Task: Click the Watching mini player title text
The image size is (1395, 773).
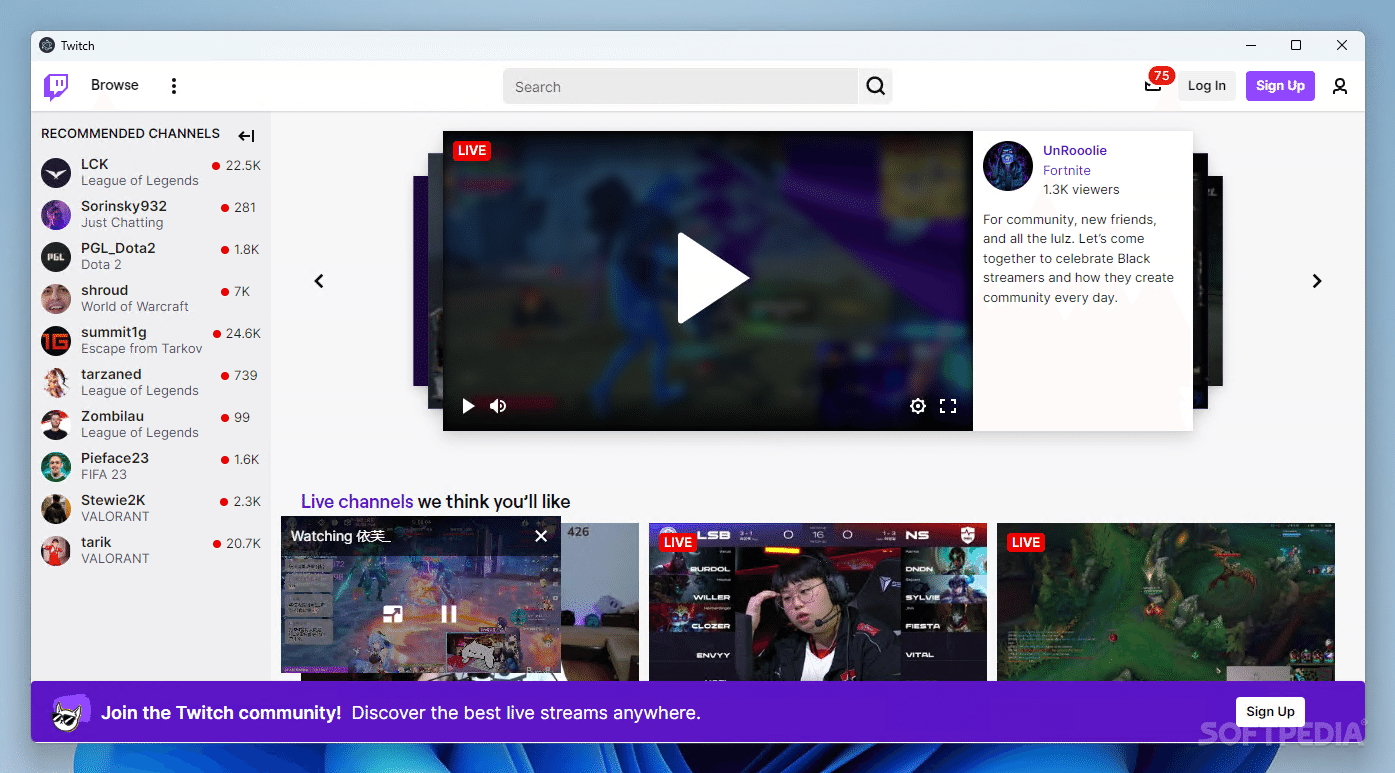Action: tap(340, 536)
